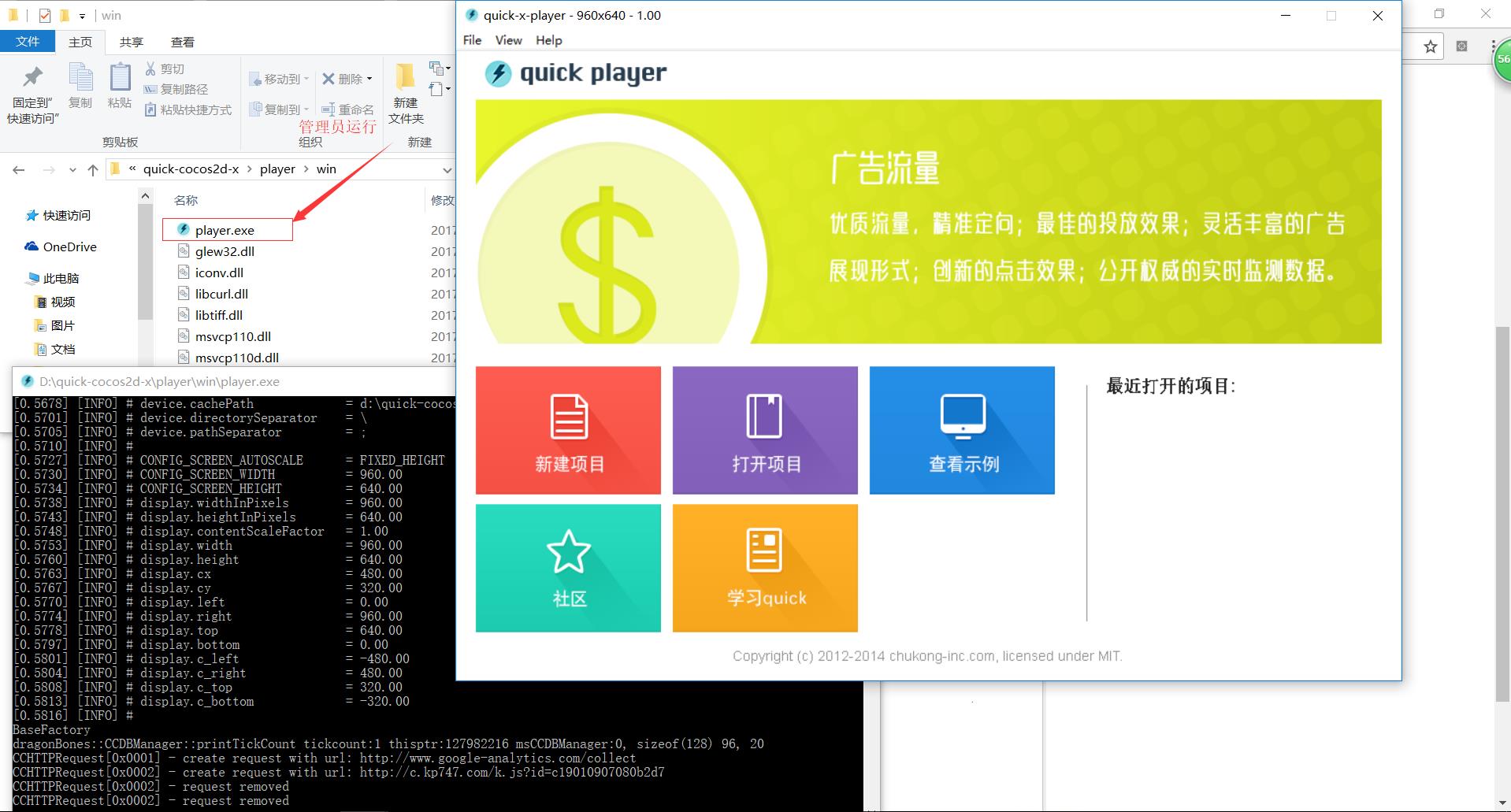This screenshot has height=812, width=1511.
Task: Switch to the 查看 ribbon tab
Action: point(182,42)
